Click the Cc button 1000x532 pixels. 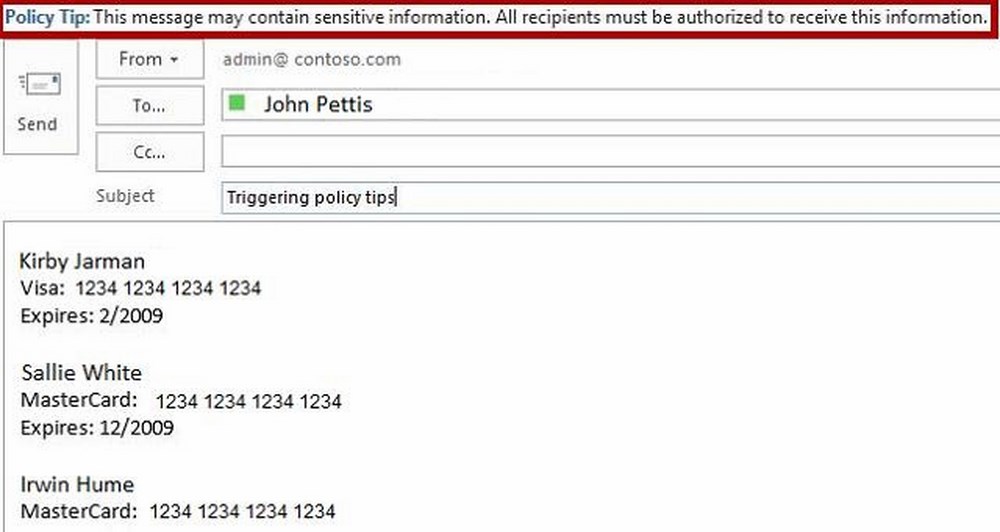coord(150,152)
